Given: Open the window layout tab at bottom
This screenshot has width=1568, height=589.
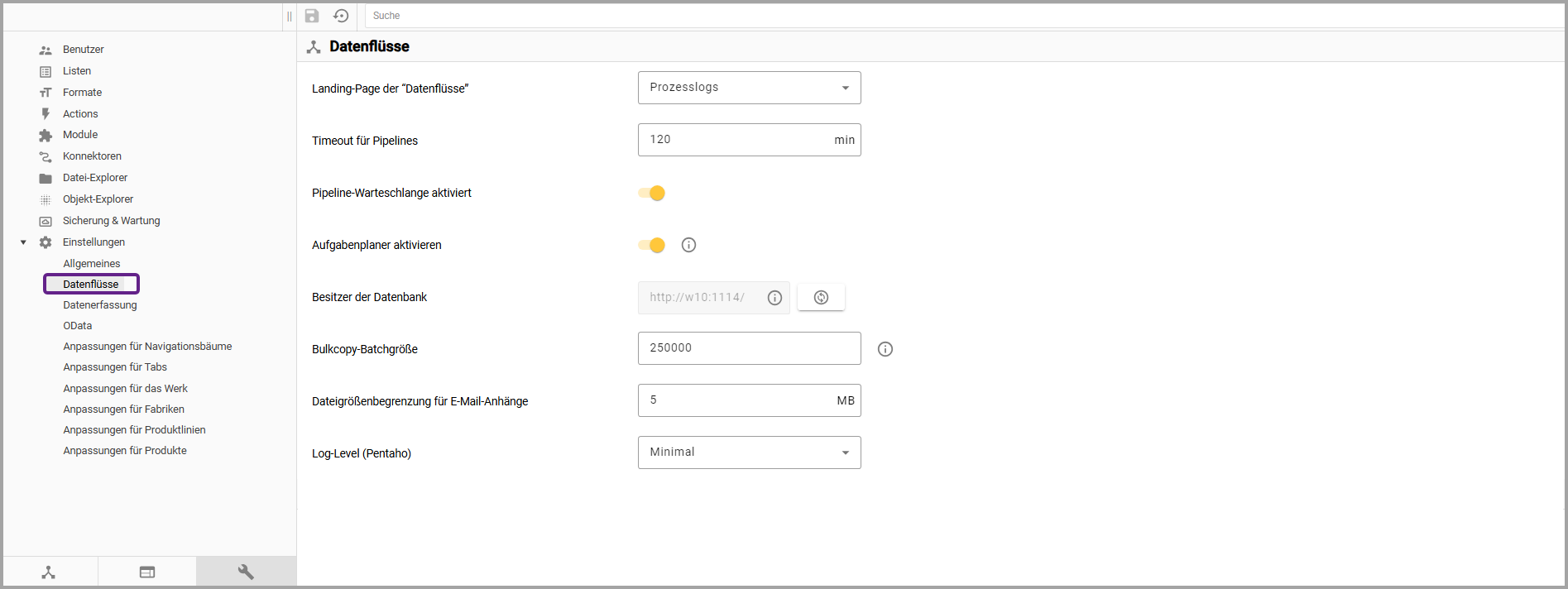Looking at the screenshot, I should tap(147, 572).
